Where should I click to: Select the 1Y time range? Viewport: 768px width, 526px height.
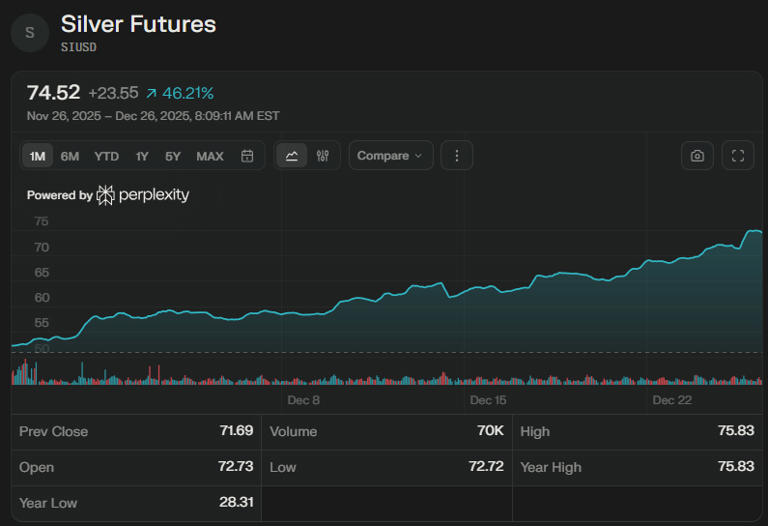142,156
